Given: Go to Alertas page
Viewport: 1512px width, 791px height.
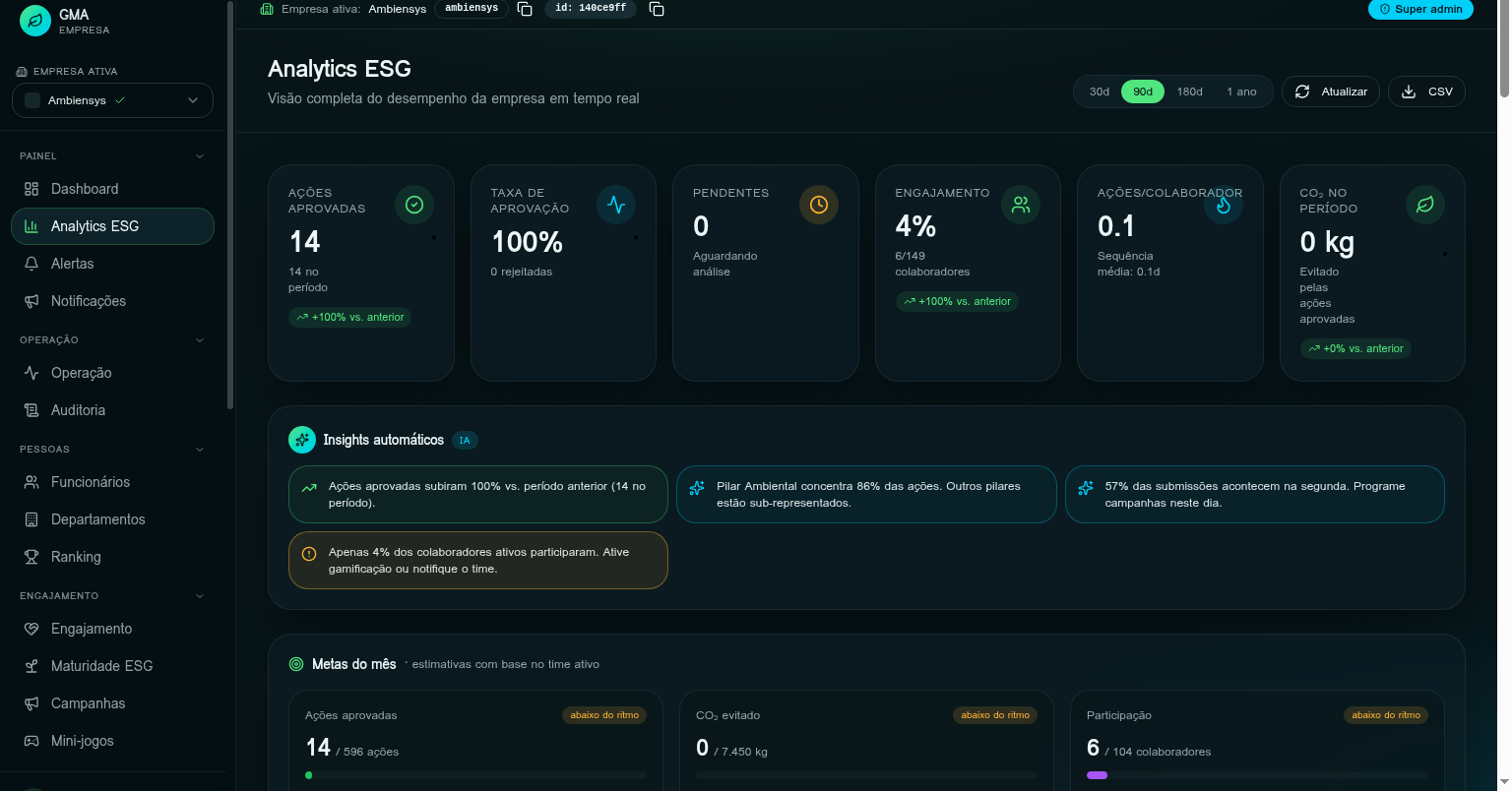Looking at the screenshot, I should [x=112, y=264].
